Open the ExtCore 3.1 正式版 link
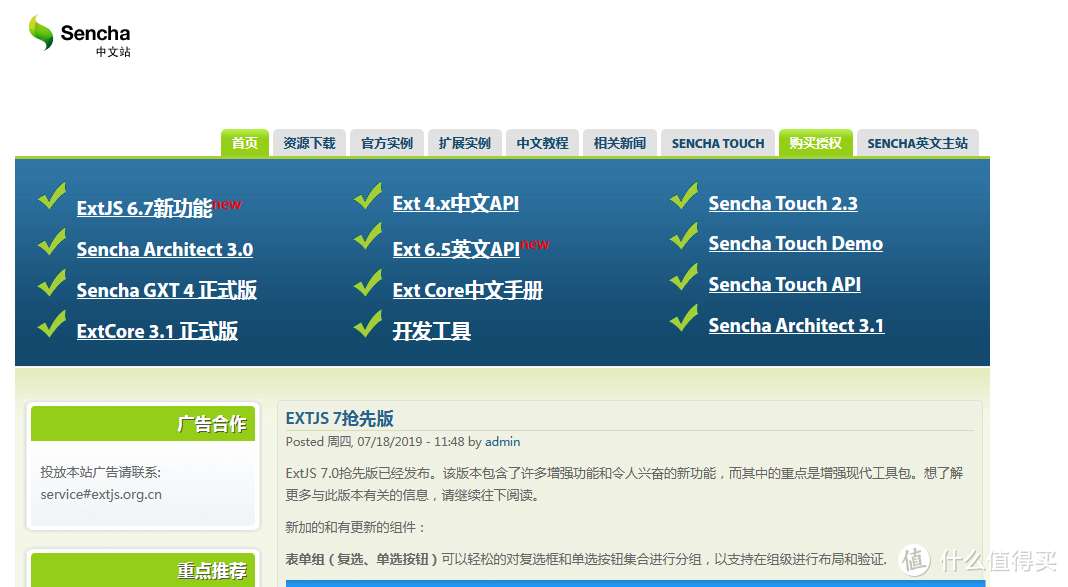1068x587 pixels. (x=157, y=331)
